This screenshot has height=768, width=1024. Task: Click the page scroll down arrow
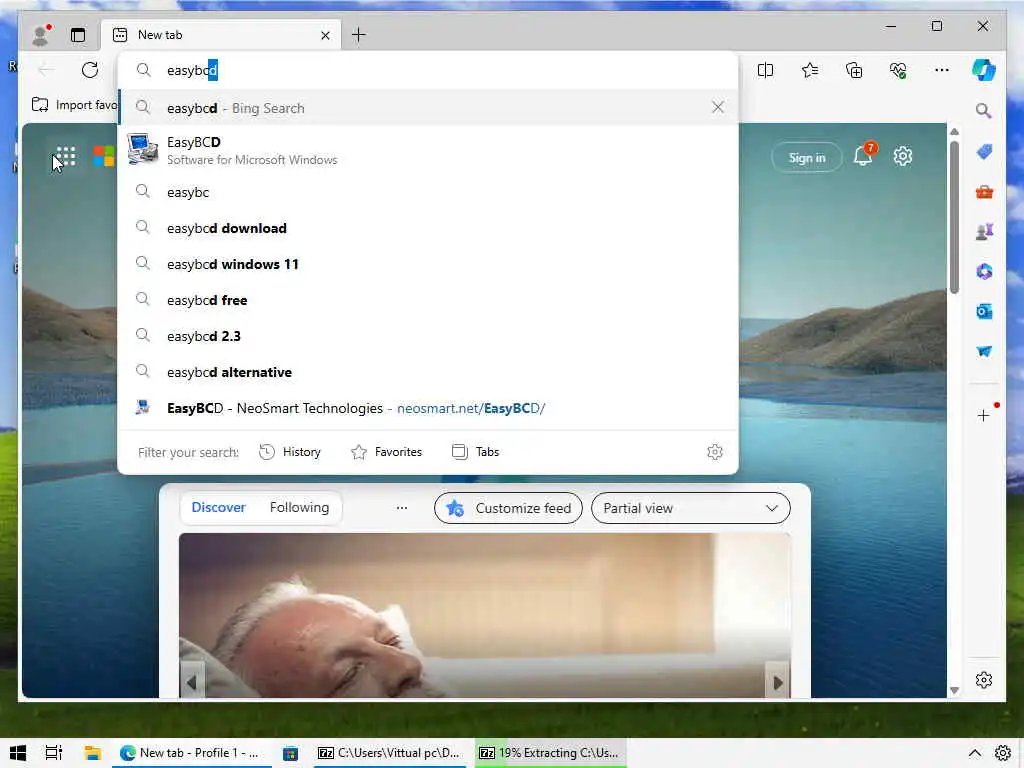coord(954,690)
